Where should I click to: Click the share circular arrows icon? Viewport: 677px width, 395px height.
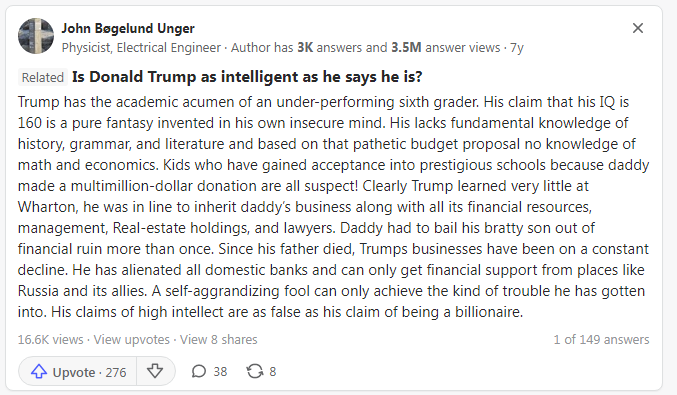(255, 371)
